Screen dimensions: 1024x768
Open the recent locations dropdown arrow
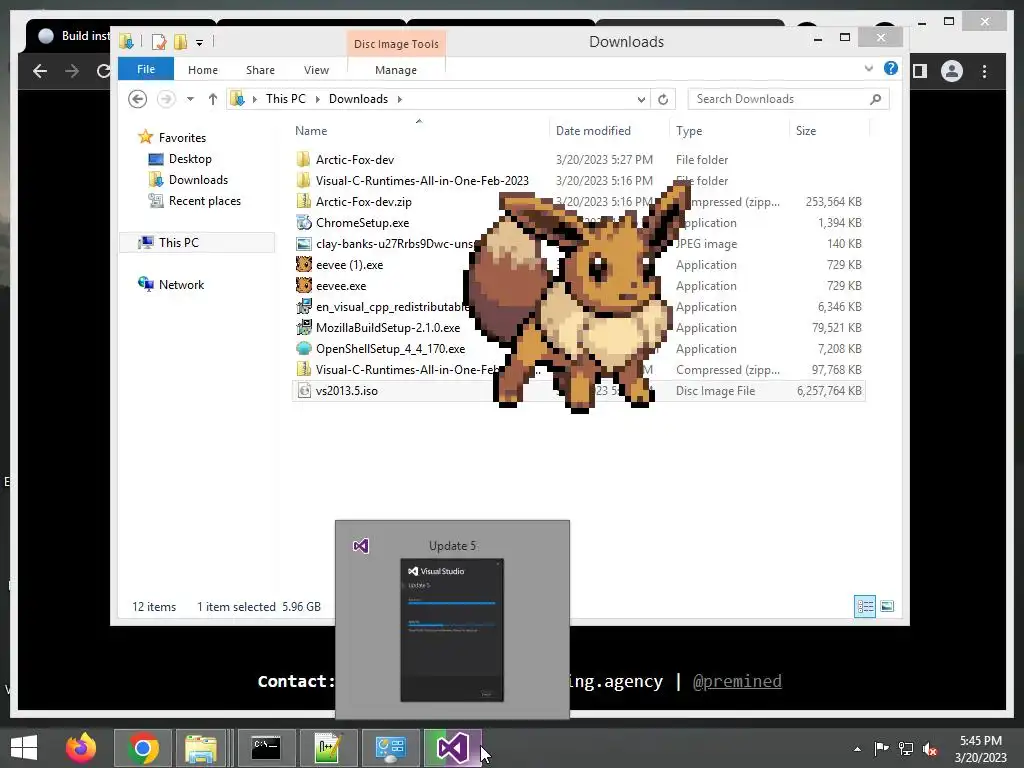coord(190,99)
